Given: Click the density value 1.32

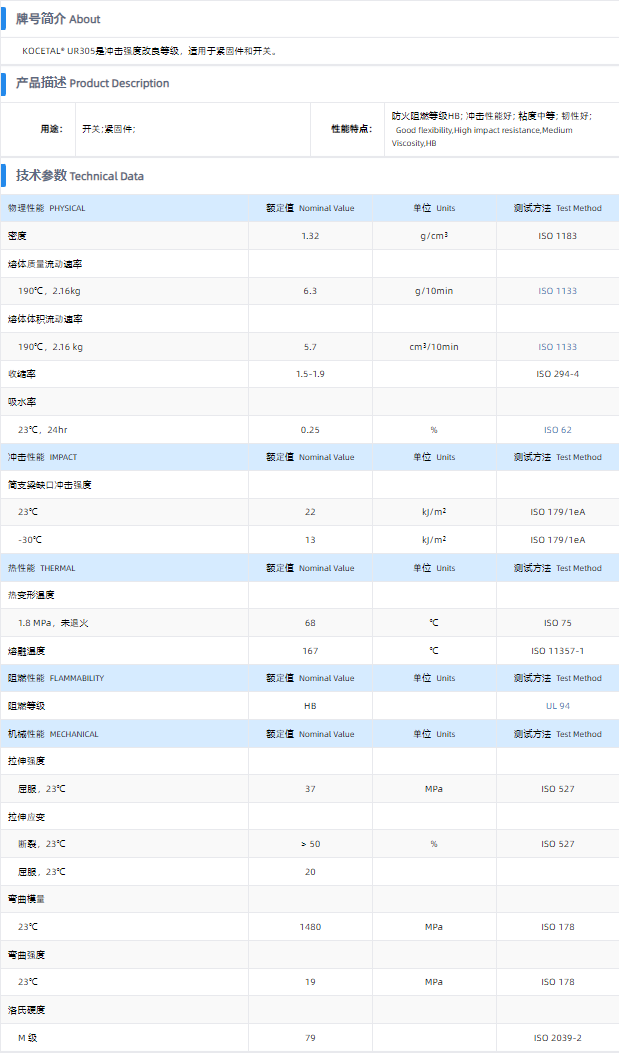Looking at the screenshot, I should (310, 236).
